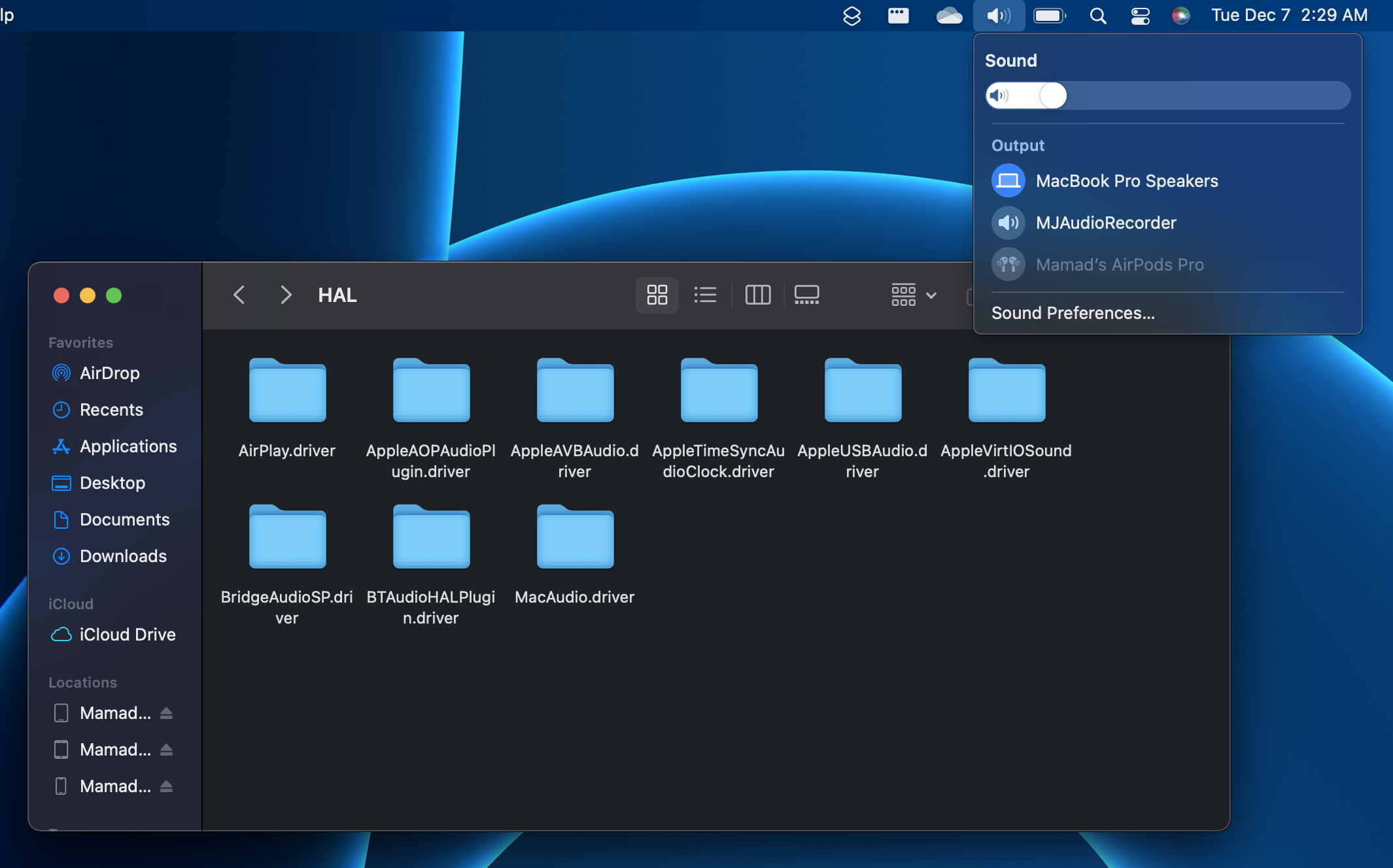
Task: Open the group-by dropdown in toolbar
Action: tap(914, 295)
